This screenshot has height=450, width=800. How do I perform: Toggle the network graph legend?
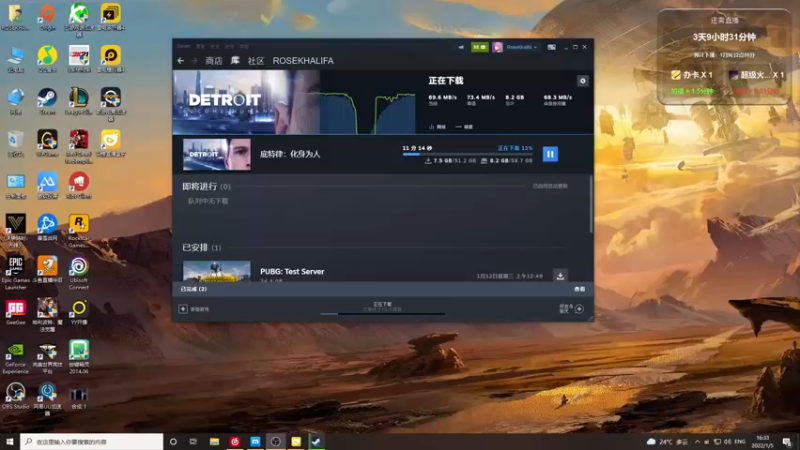438,127
